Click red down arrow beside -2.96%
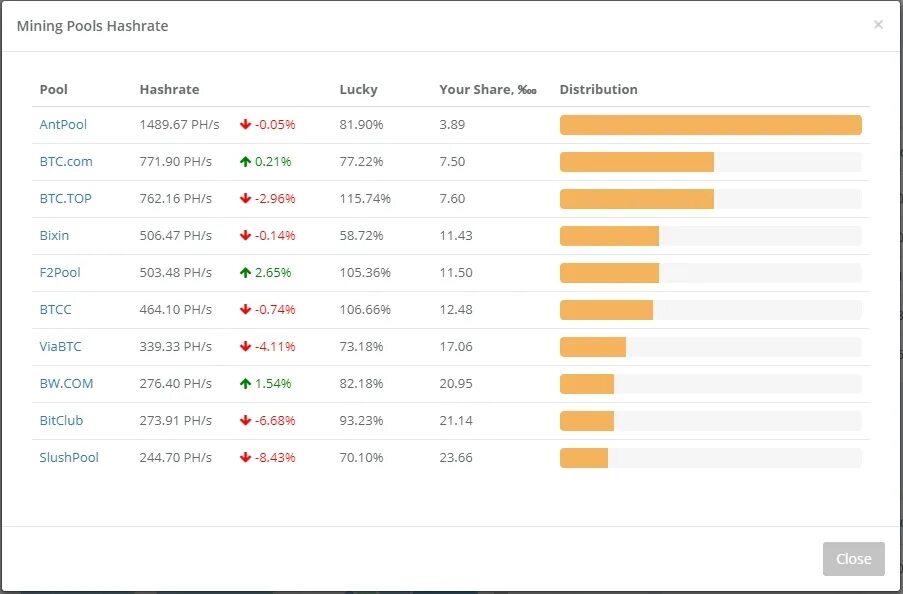 click(x=245, y=198)
